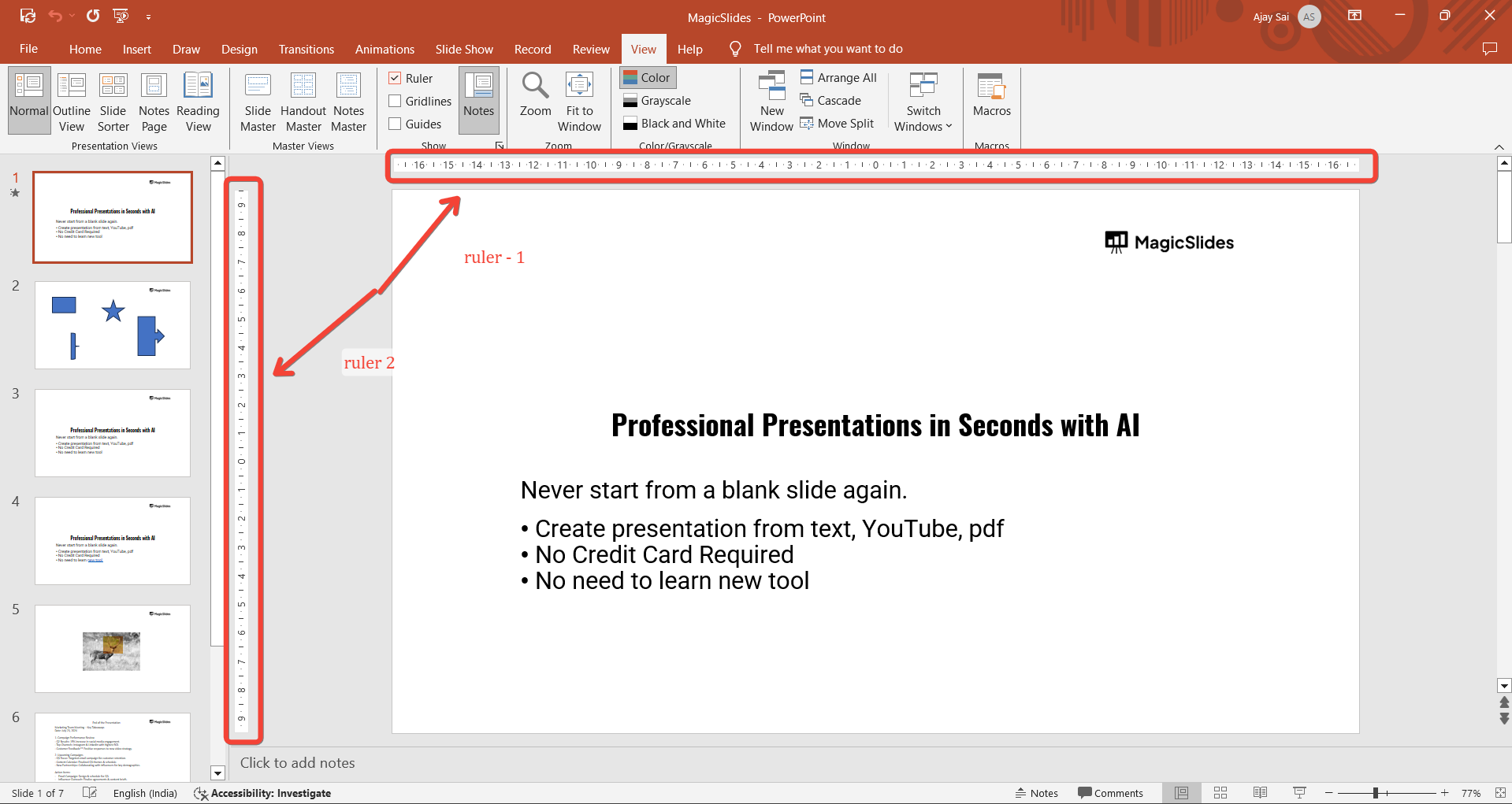The width and height of the screenshot is (1512, 804).
Task: Toggle Comments pane in status bar
Action: coord(1110,793)
